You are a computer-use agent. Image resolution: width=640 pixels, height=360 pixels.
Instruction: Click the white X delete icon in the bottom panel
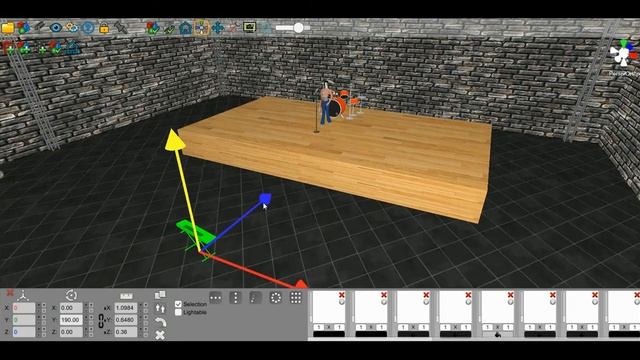[x=160, y=335]
